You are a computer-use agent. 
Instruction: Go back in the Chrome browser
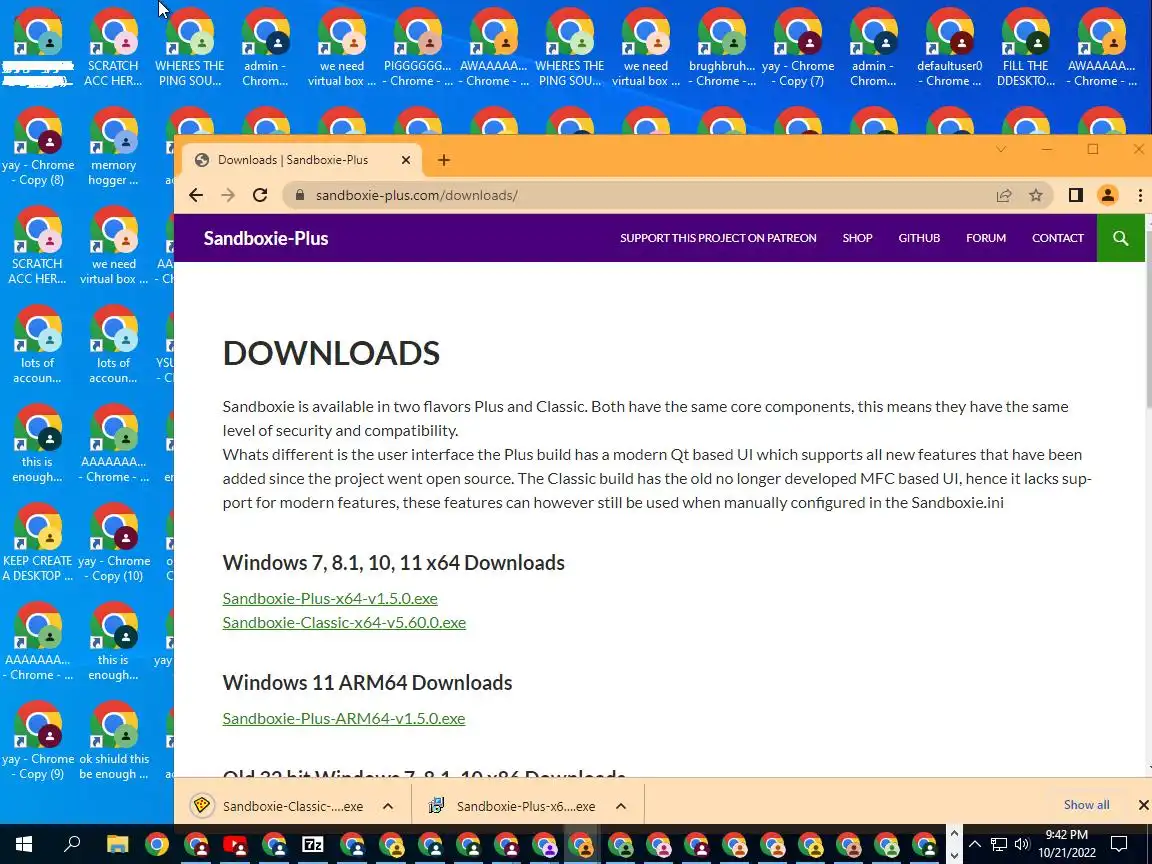coord(195,195)
